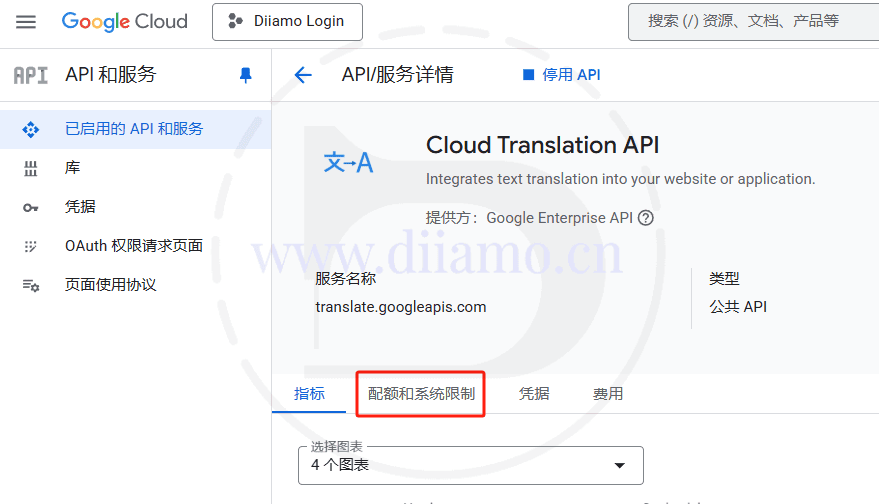Click the API icon in sidebar header
The width and height of the screenshot is (879, 504).
(30, 75)
